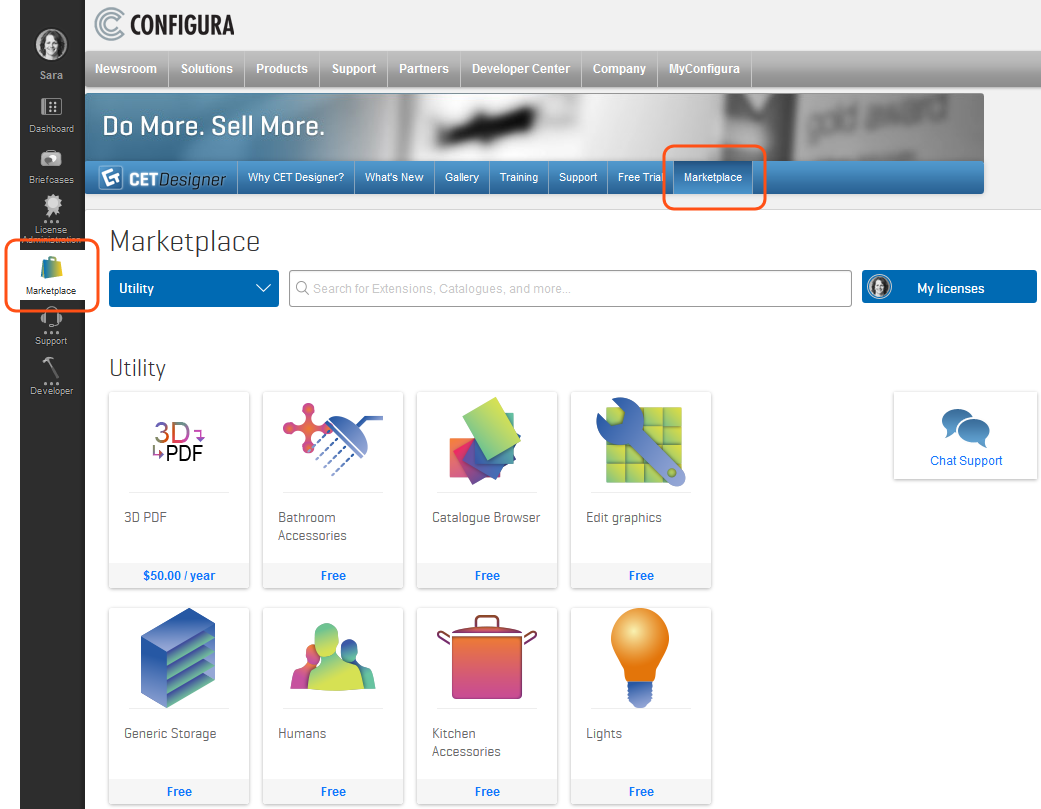The image size is (1041, 809).
Task: Click the Generic Storage shelf icon
Action: tap(178, 658)
